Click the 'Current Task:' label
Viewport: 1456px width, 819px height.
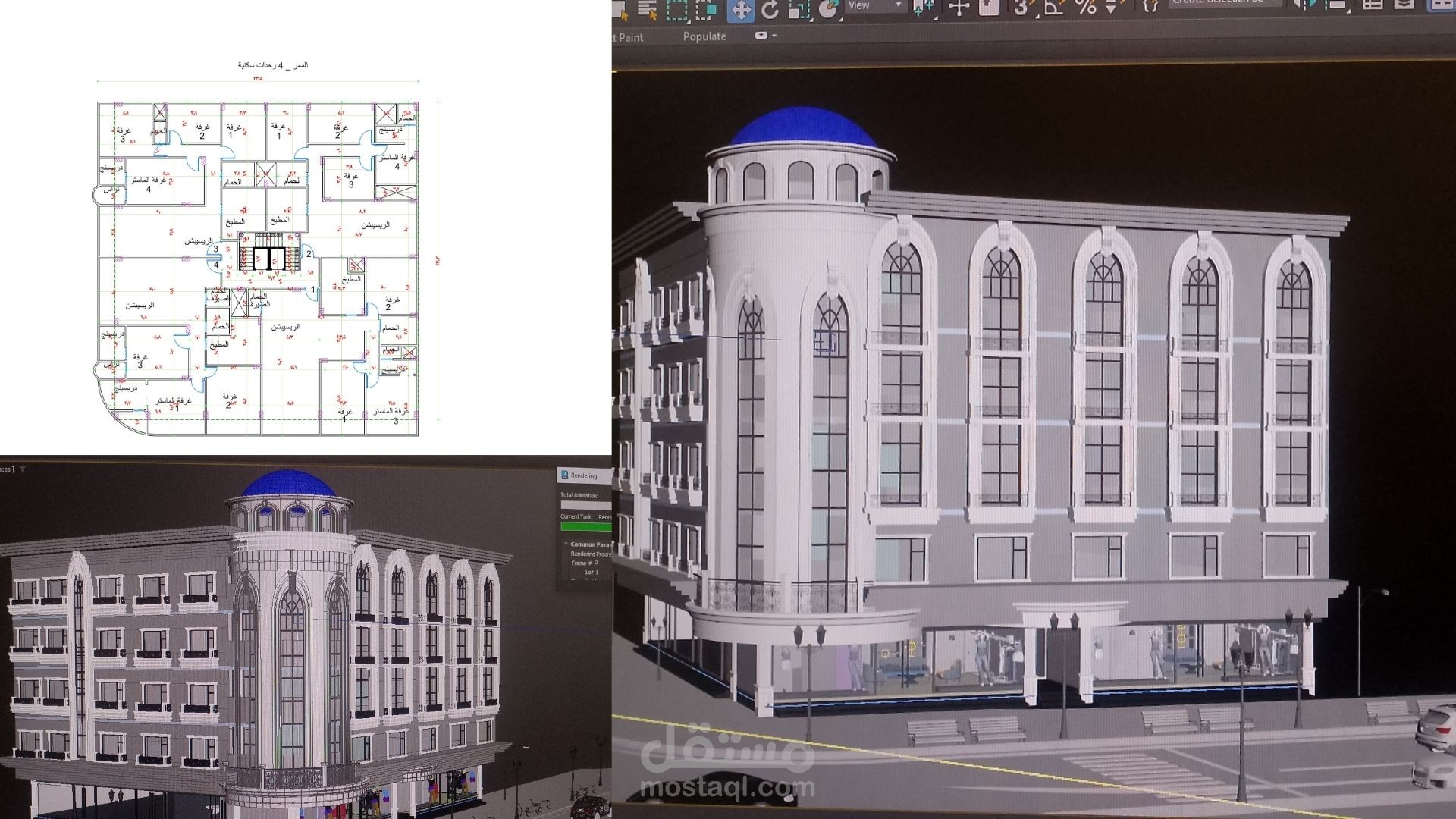[x=576, y=516]
